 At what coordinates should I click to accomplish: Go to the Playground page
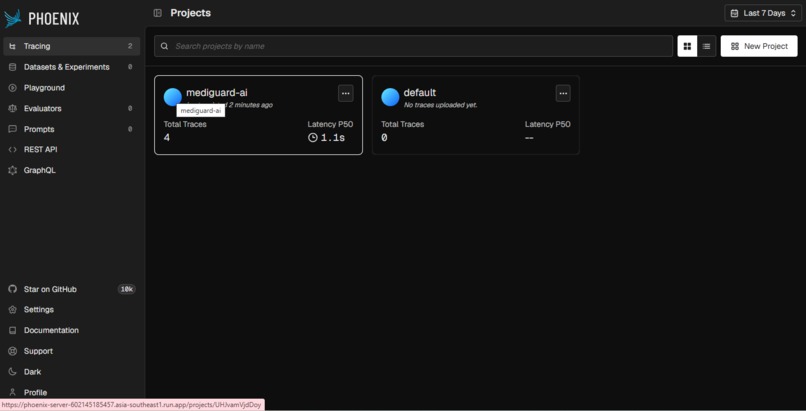coord(71,88)
